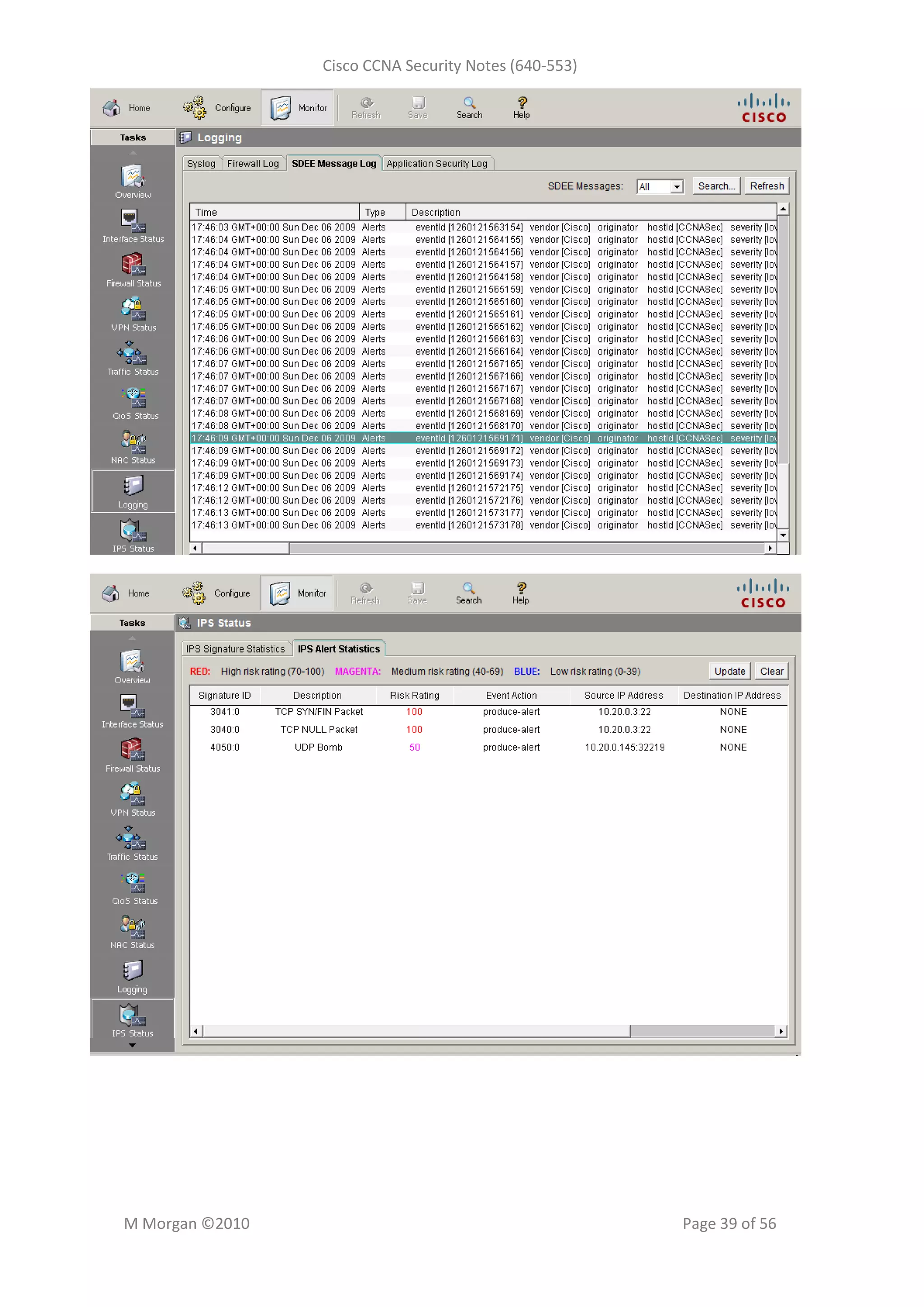Open Overview task in Logging window sidebar
The width and height of the screenshot is (924, 1307).
point(133,181)
